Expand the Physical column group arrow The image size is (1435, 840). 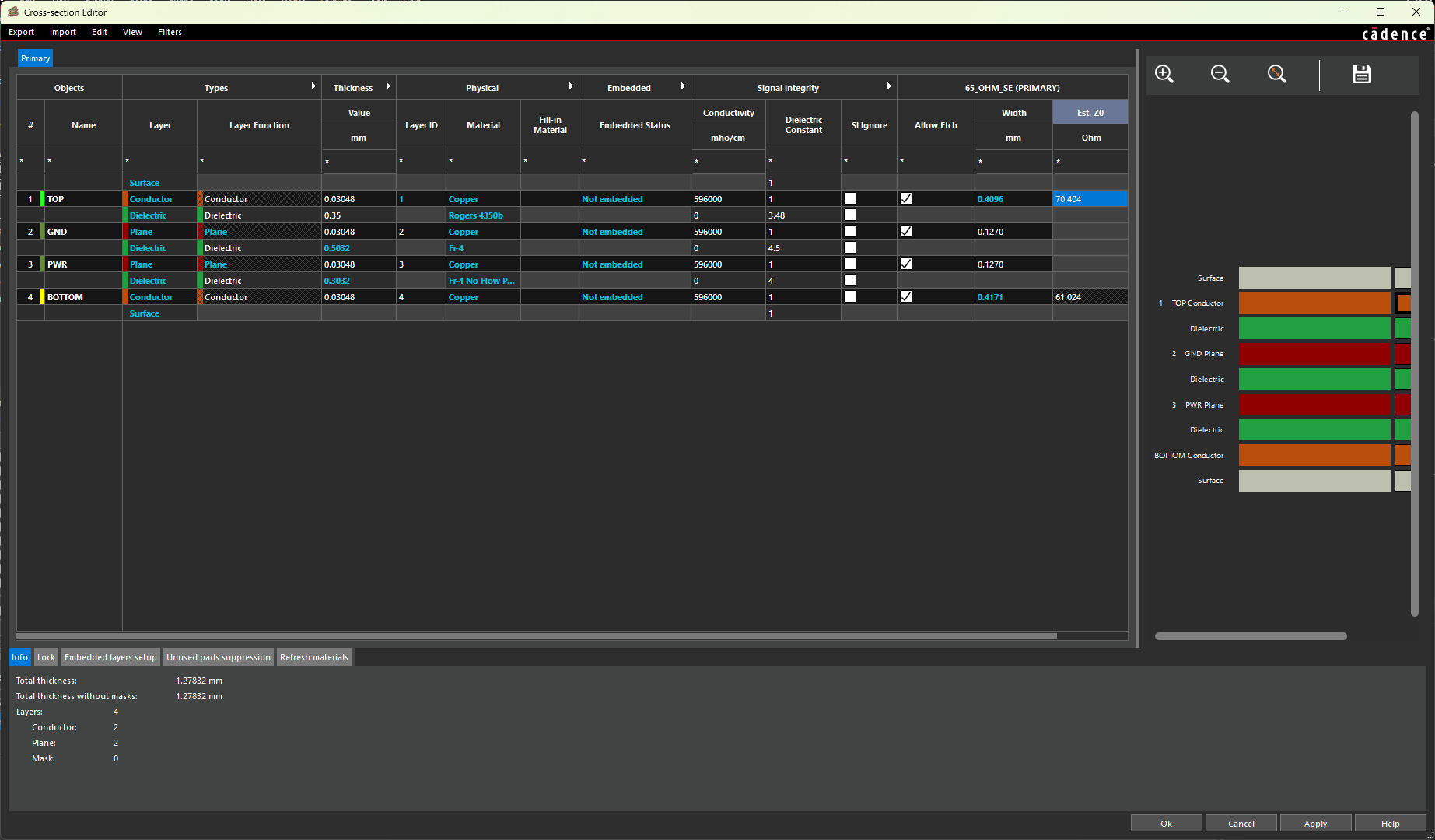click(x=571, y=86)
